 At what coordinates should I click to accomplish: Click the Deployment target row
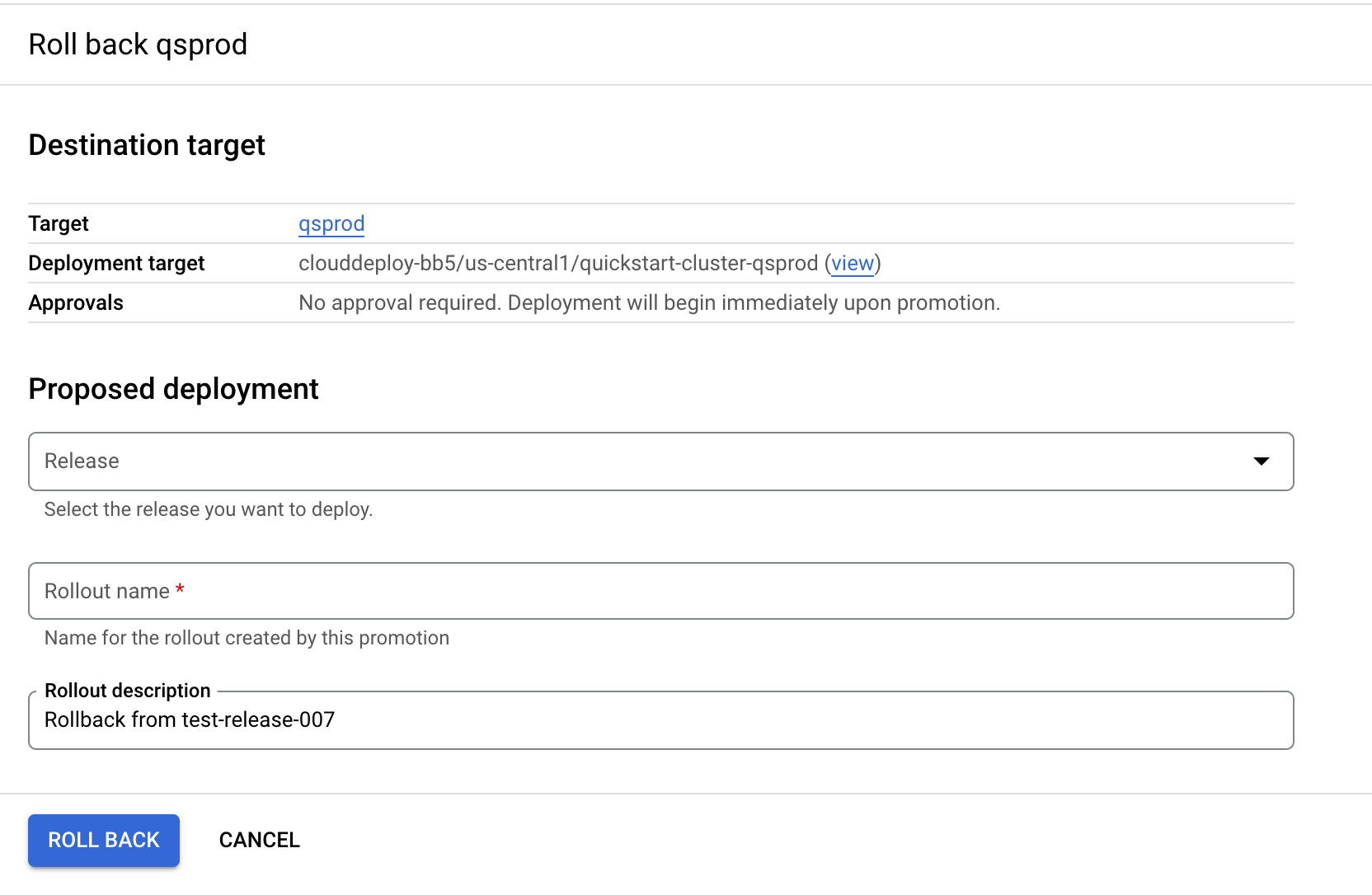pyautogui.click(x=116, y=263)
